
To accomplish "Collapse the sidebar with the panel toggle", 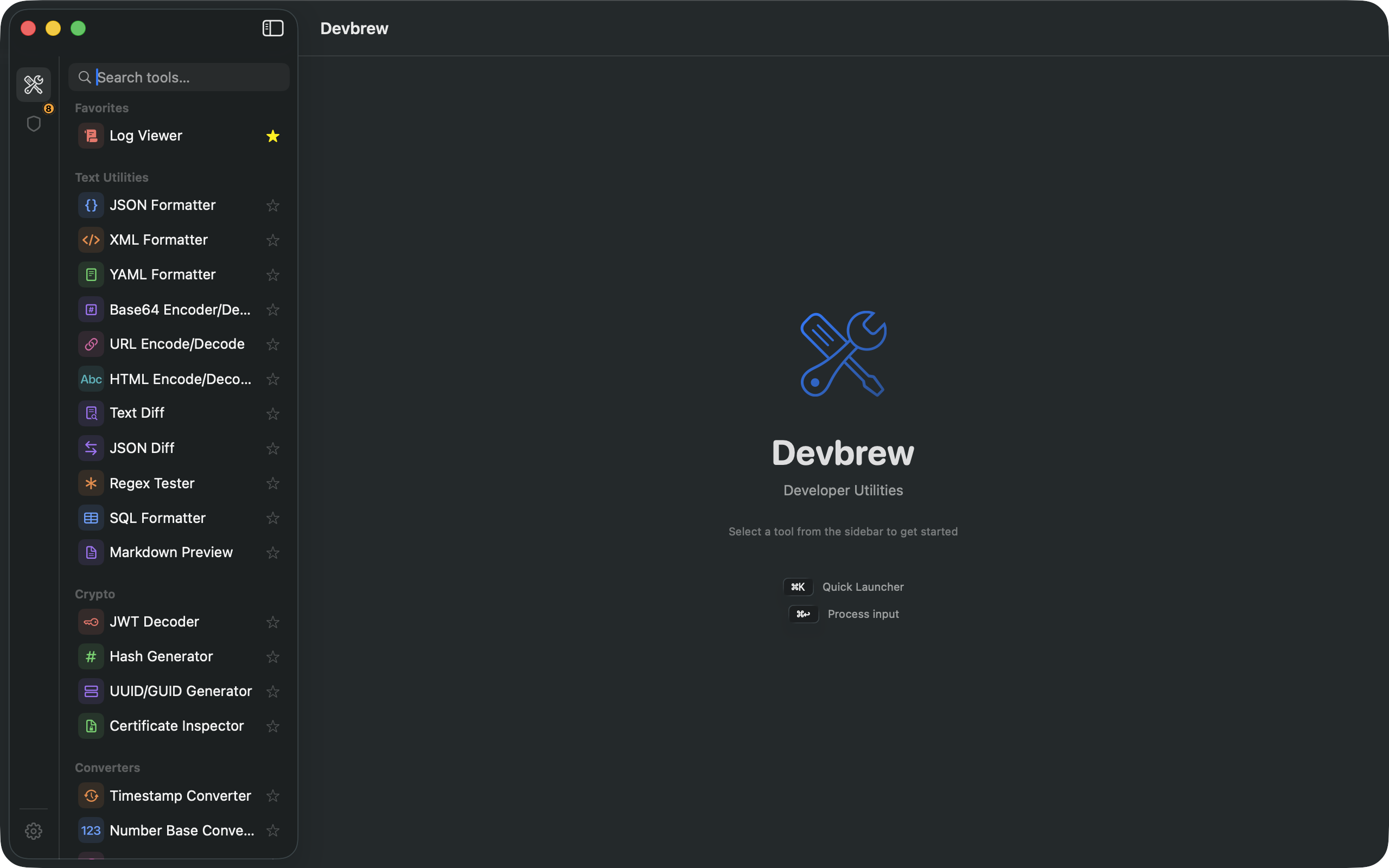I will click(272, 28).
